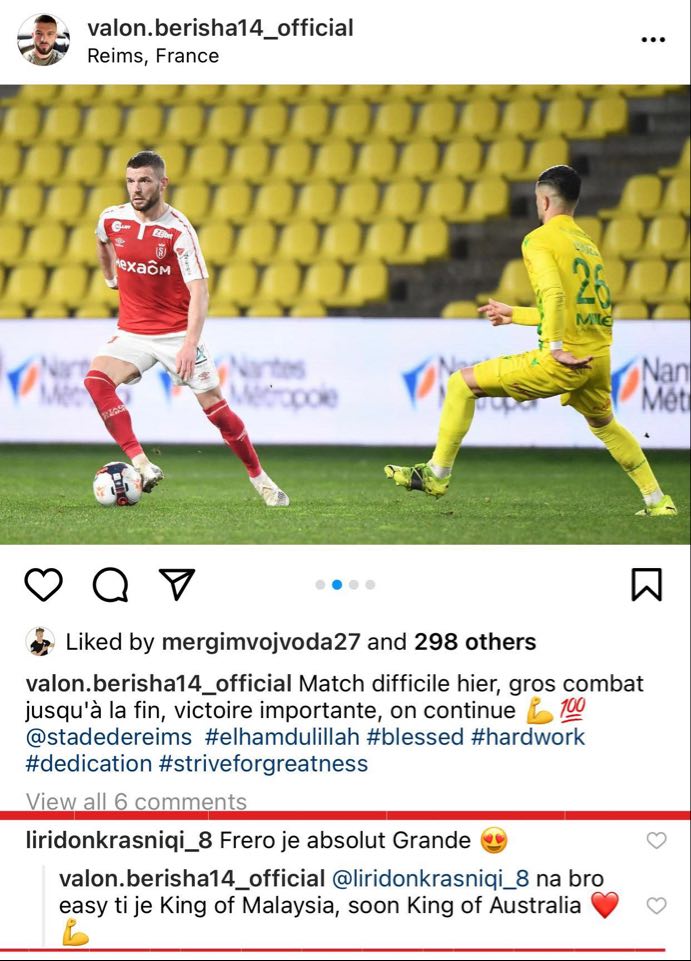This screenshot has height=961, width=691.
Task: Open the @stadedereims mention
Action: (109, 737)
